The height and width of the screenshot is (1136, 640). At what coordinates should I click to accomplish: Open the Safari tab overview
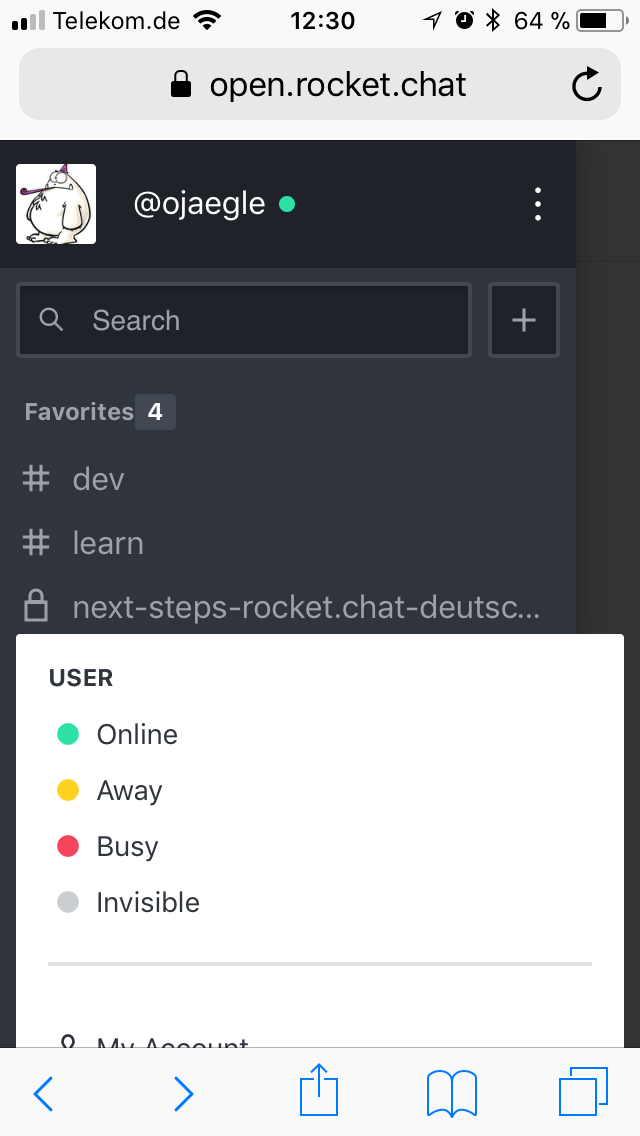584,1093
